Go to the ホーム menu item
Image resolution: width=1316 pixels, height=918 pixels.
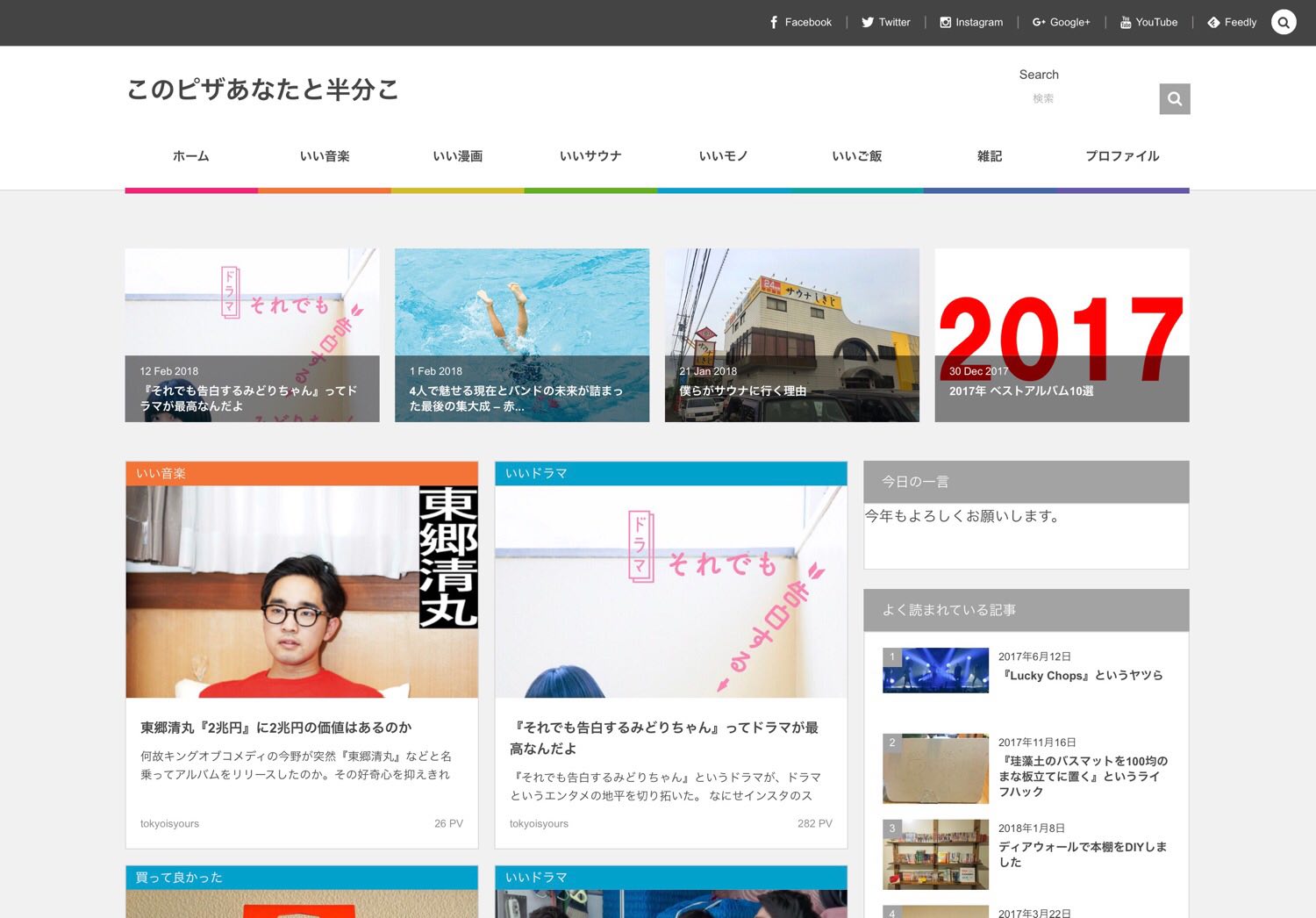[x=191, y=156]
